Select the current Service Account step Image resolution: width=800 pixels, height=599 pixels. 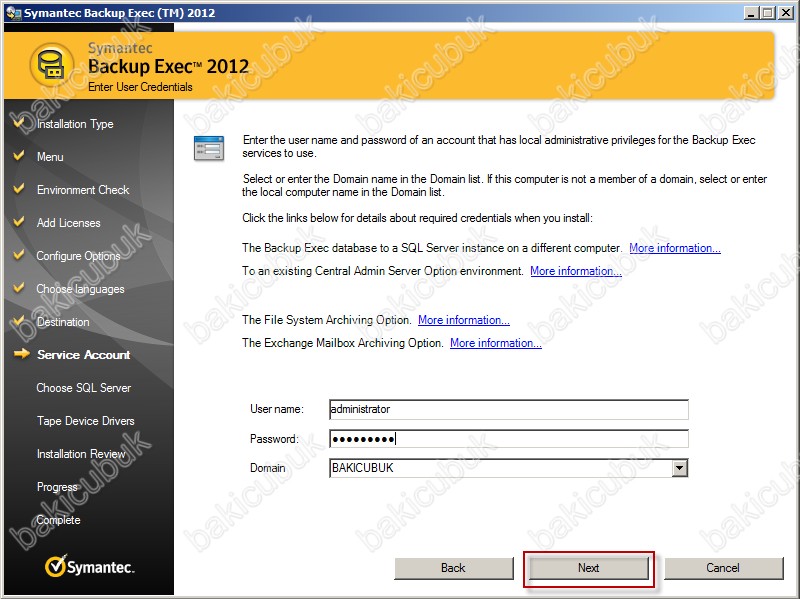[x=83, y=355]
